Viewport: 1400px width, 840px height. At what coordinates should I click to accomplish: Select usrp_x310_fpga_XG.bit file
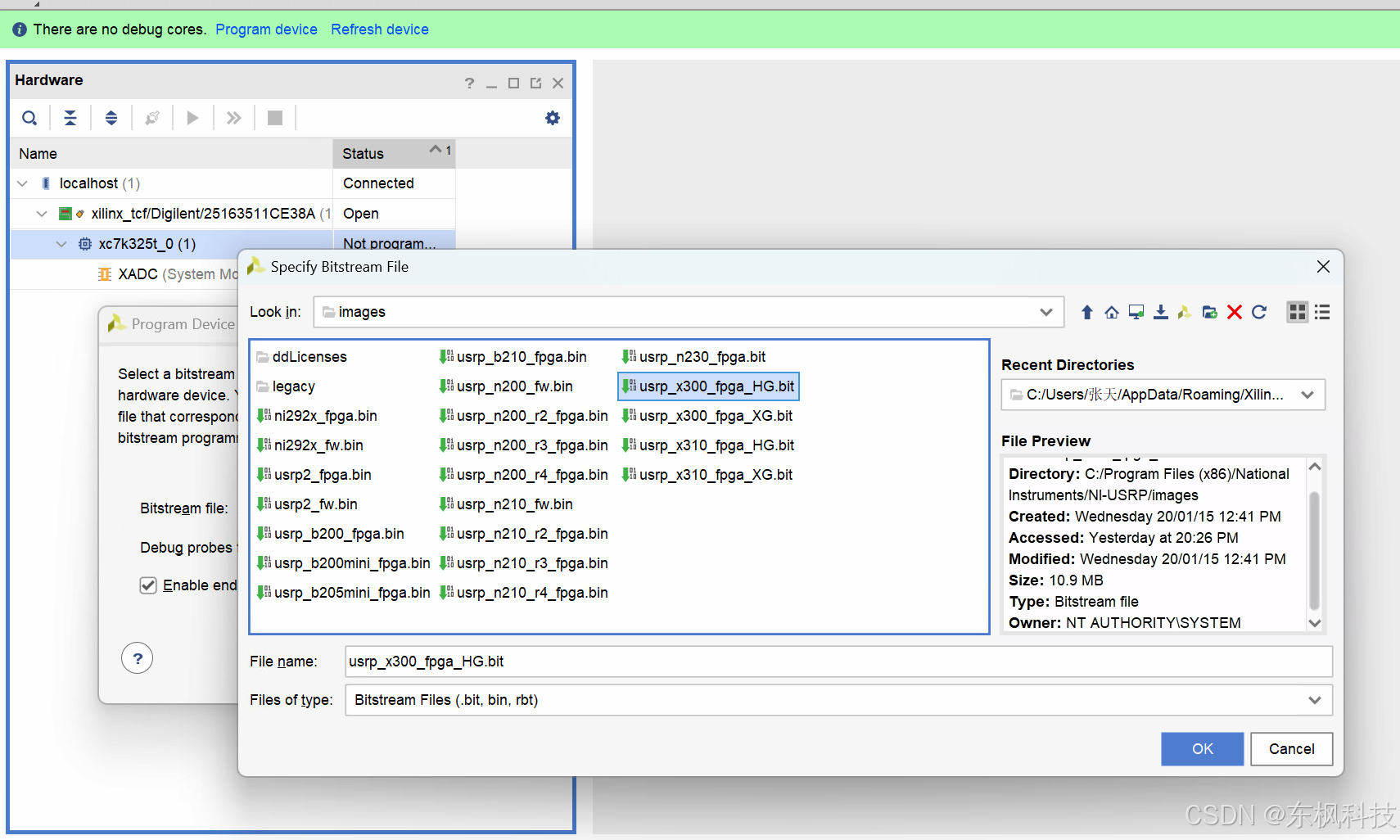pos(707,475)
